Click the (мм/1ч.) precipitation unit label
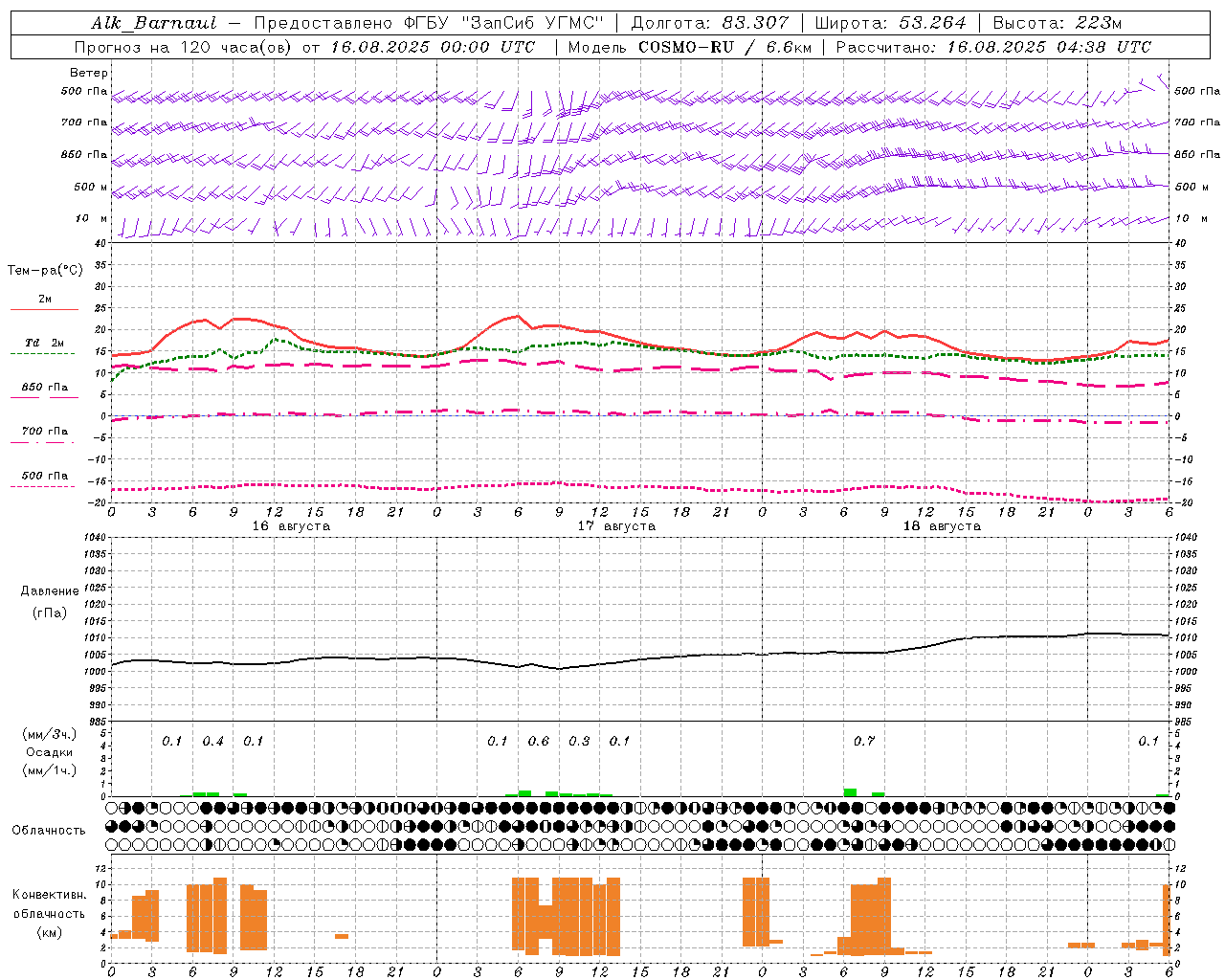Image resolution: width=1225 pixels, height=980 pixels. pyautogui.click(x=50, y=770)
